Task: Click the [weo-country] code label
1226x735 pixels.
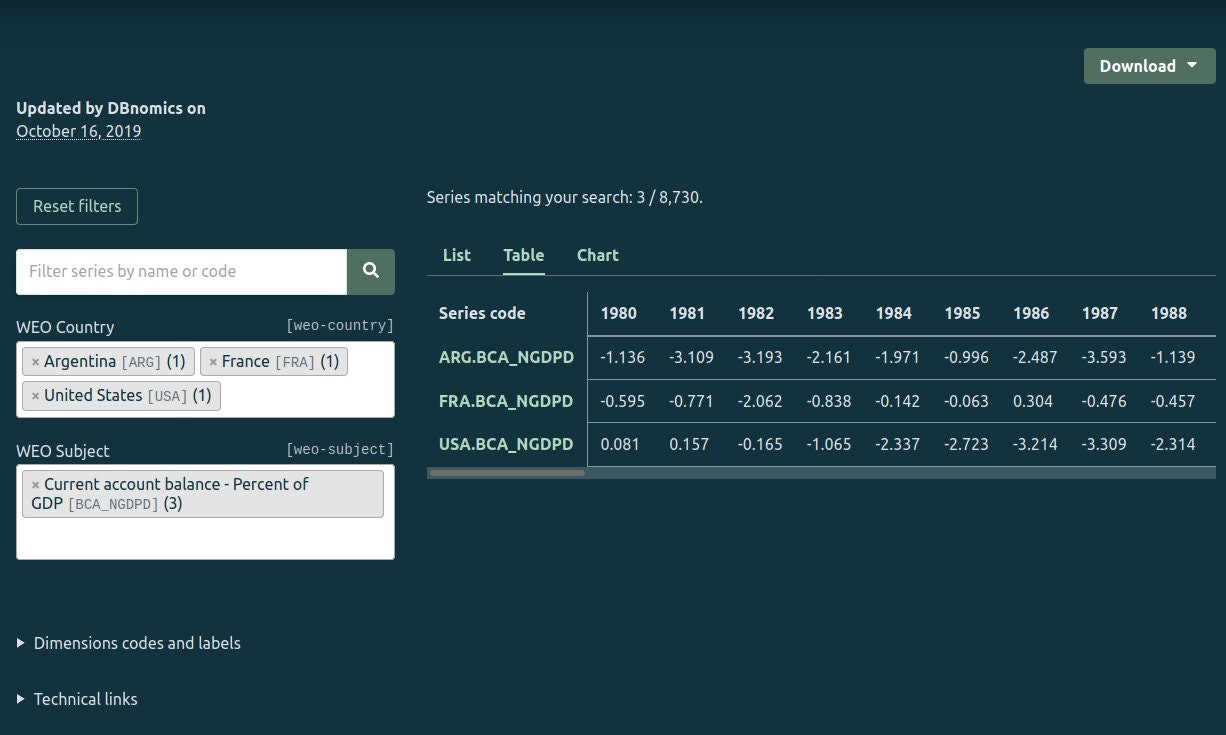Action: 340,326
